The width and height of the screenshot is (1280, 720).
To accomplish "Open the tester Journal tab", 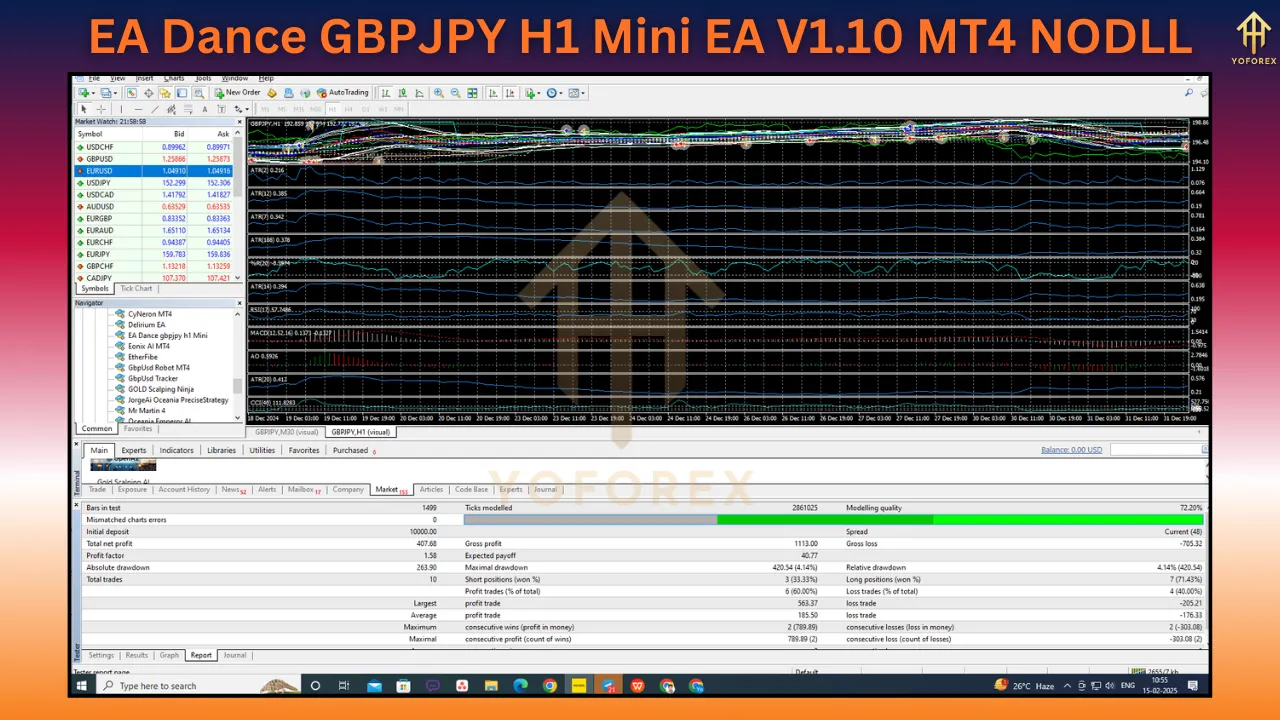I will (x=234, y=656).
